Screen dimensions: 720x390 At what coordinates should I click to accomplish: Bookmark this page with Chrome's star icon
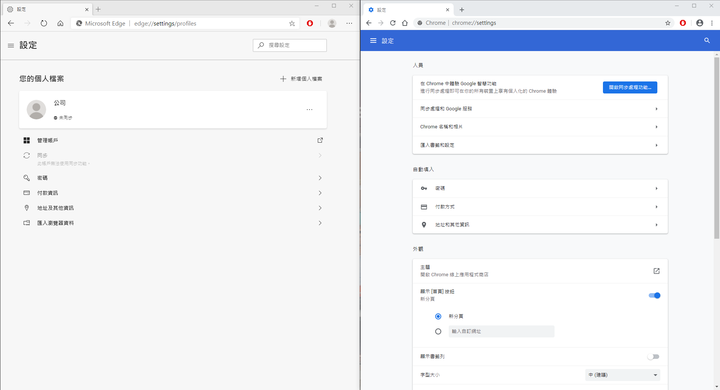point(668,23)
